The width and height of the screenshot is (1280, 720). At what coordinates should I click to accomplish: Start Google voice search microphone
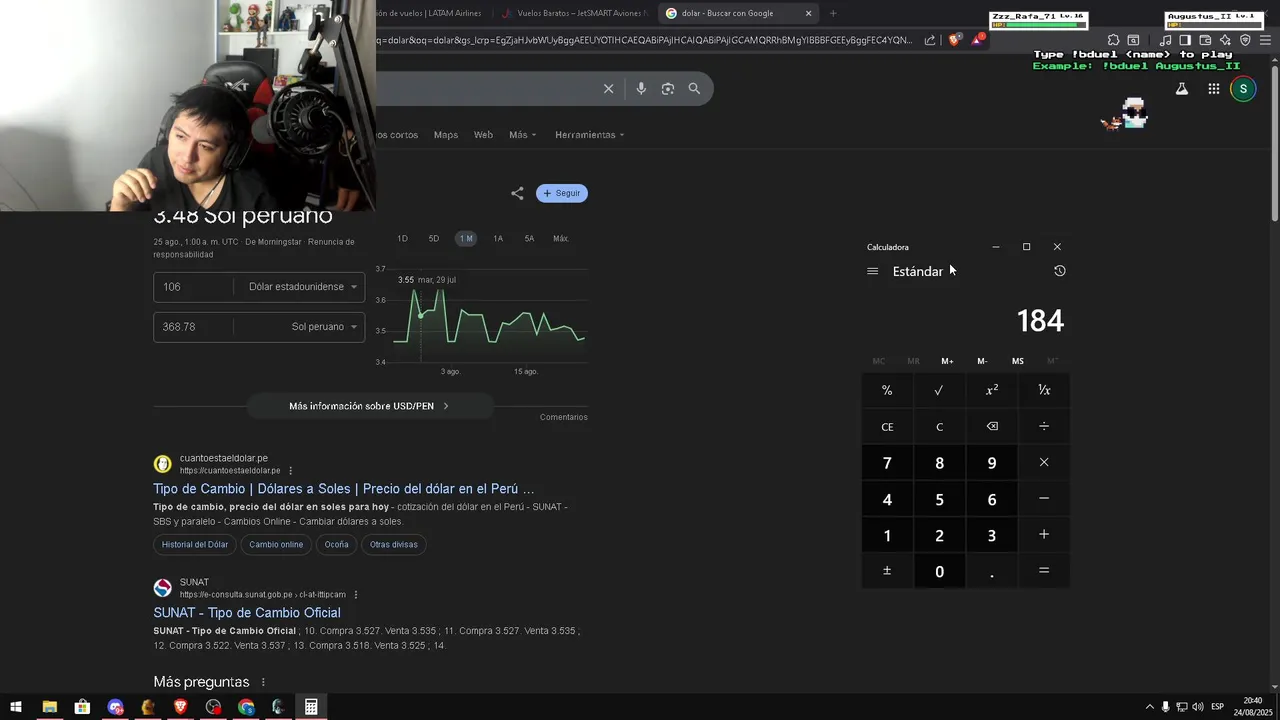pyautogui.click(x=641, y=89)
